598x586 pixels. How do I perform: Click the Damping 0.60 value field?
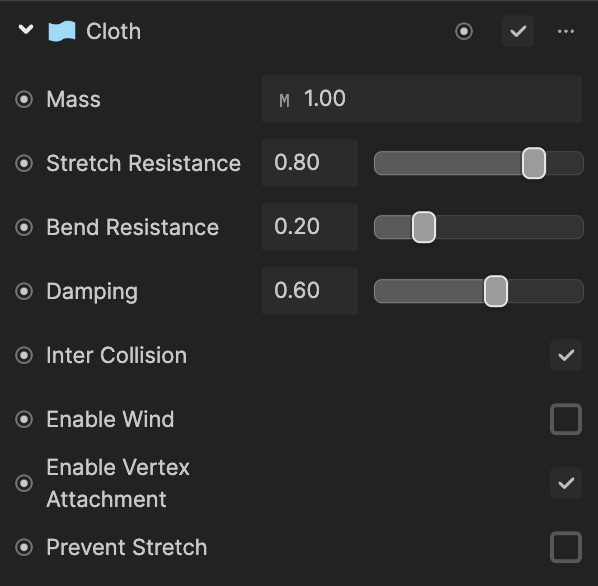(x=310, y=291)
